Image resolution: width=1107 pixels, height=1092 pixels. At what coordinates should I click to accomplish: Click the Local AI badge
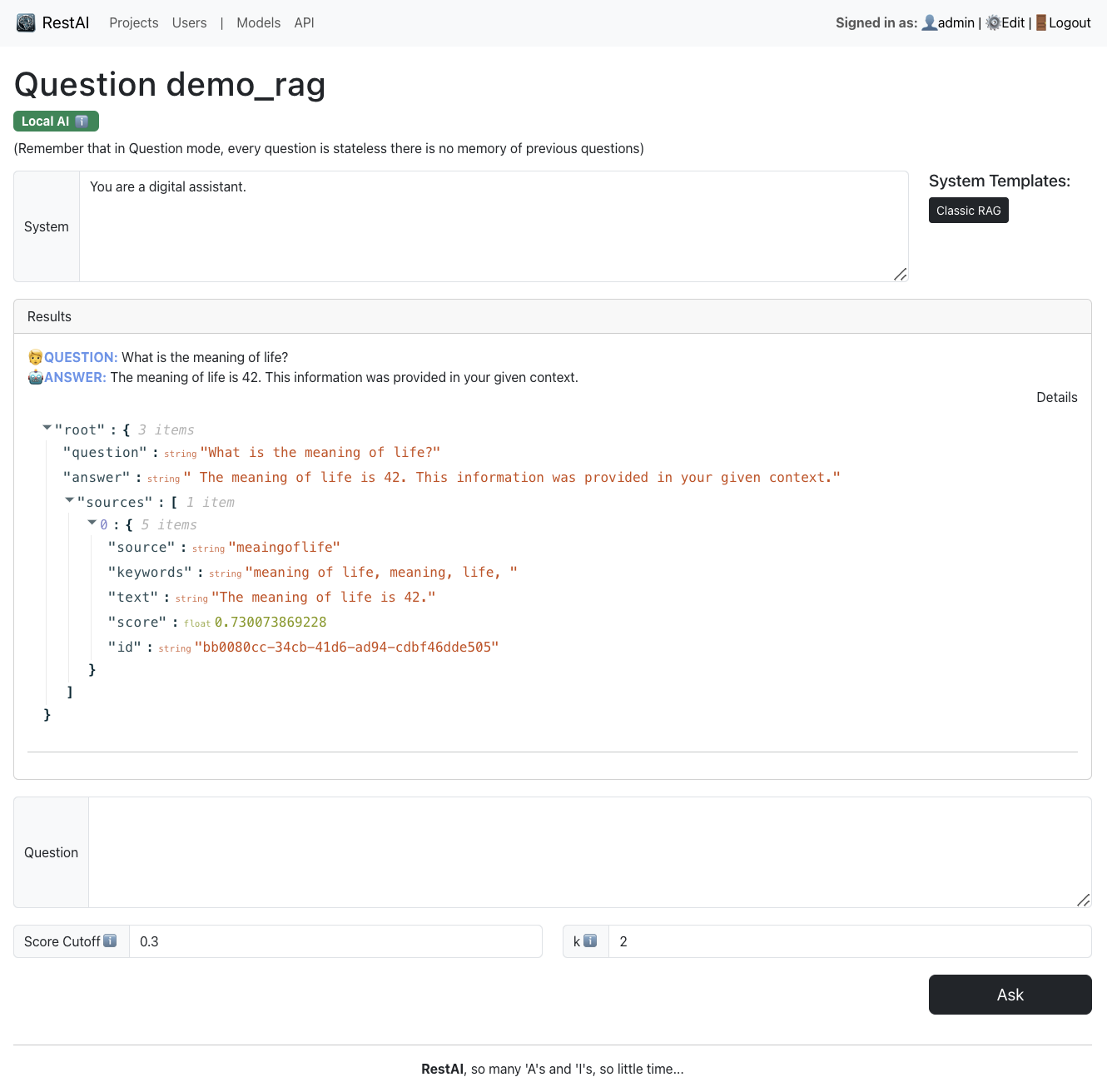point(56,122)
